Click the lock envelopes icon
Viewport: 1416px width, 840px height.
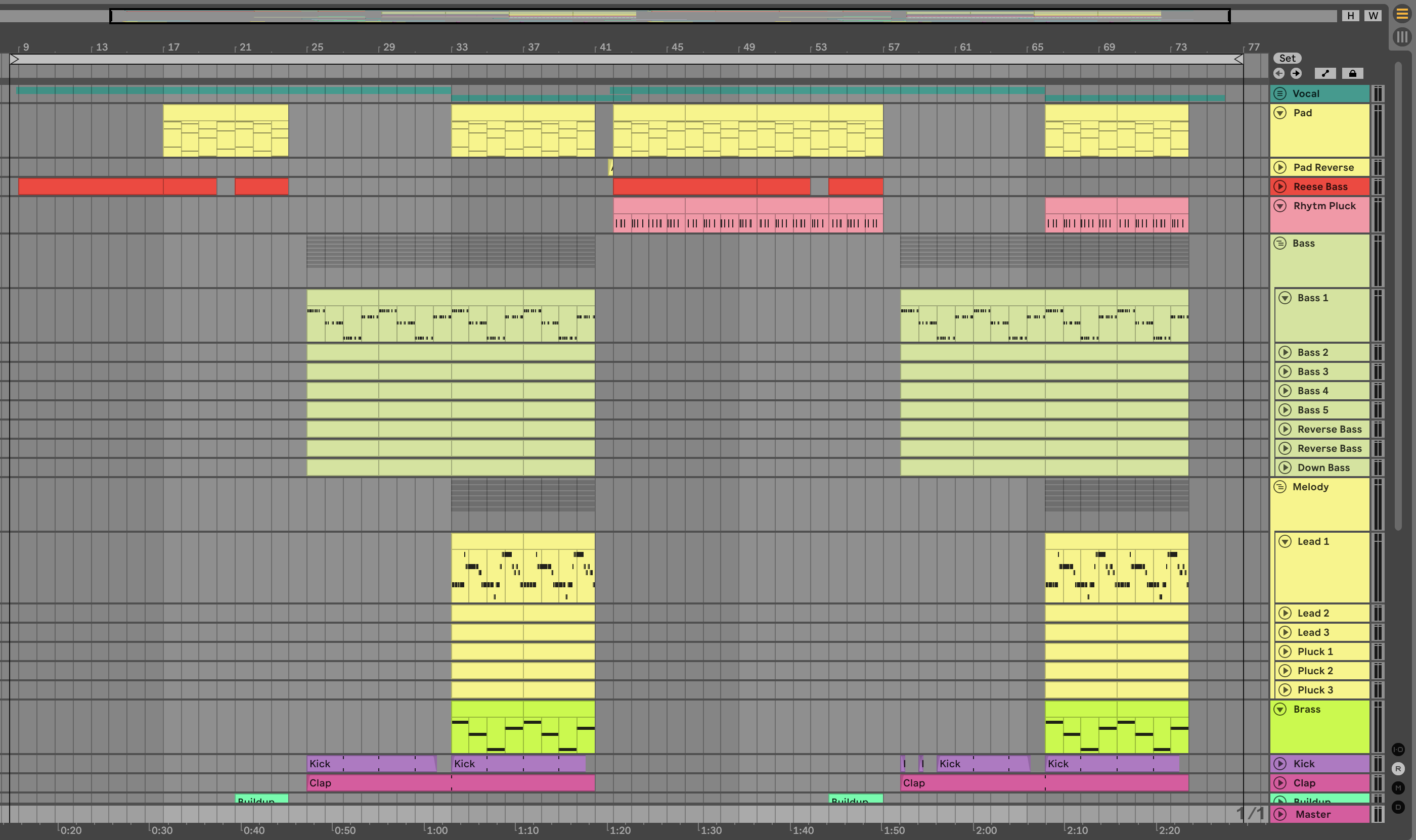point(1353,74)
